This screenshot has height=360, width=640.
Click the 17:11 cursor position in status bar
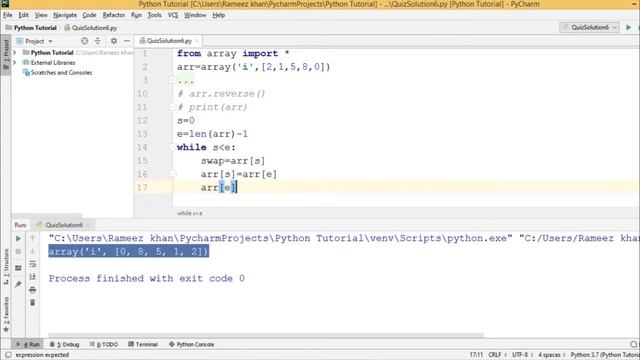tap(476, 355)
